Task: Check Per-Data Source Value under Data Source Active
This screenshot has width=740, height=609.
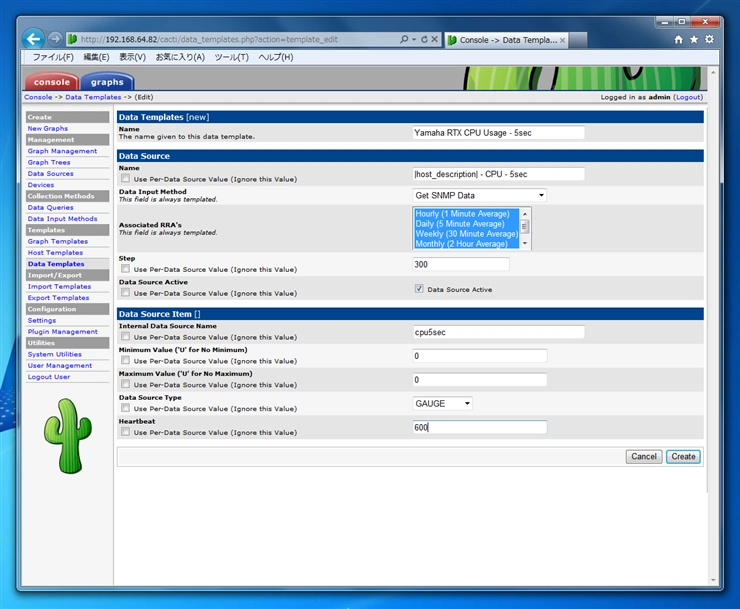Action: click(125, 293)
